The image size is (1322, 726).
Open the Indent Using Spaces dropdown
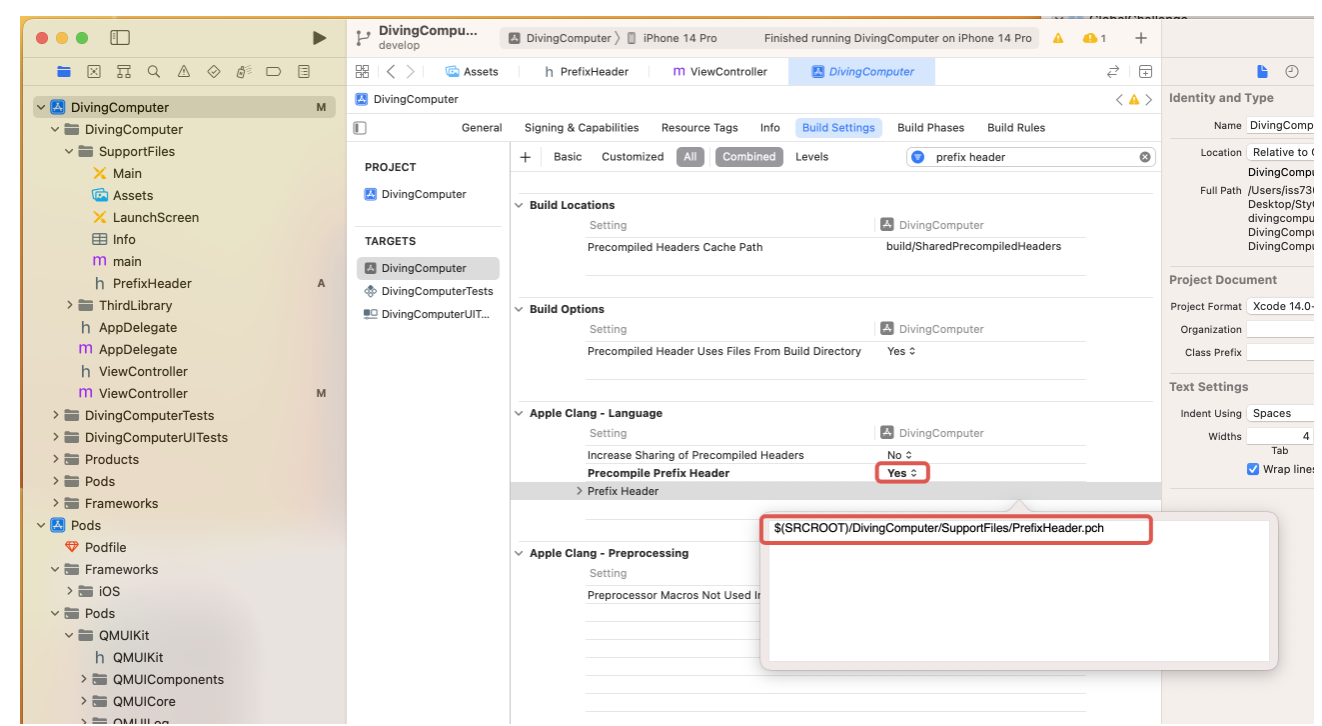tap(1280, 413)
